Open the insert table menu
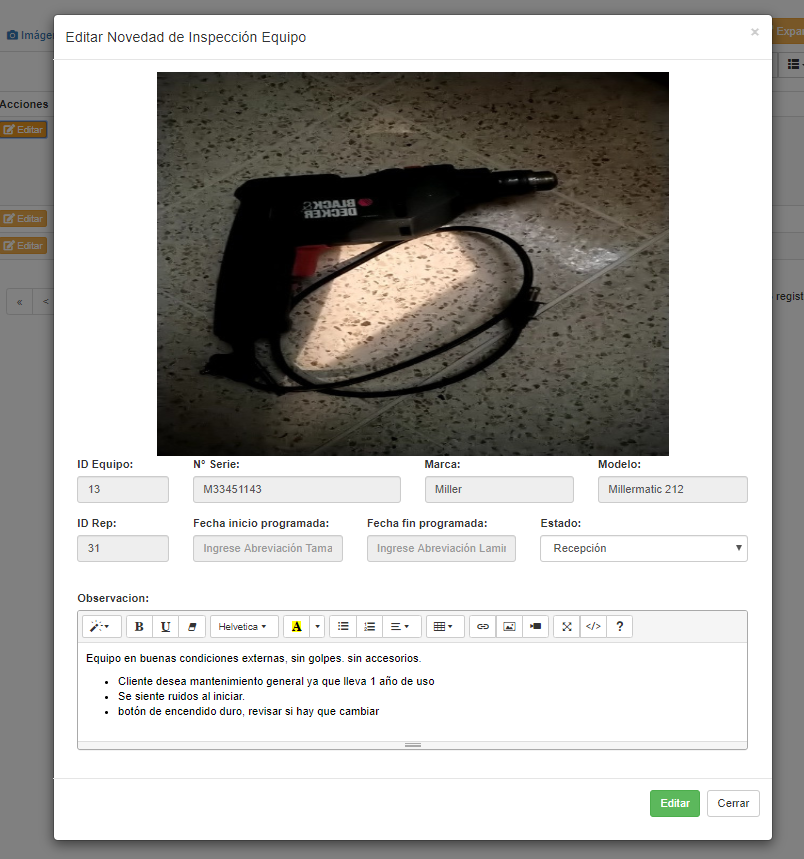 444,627
